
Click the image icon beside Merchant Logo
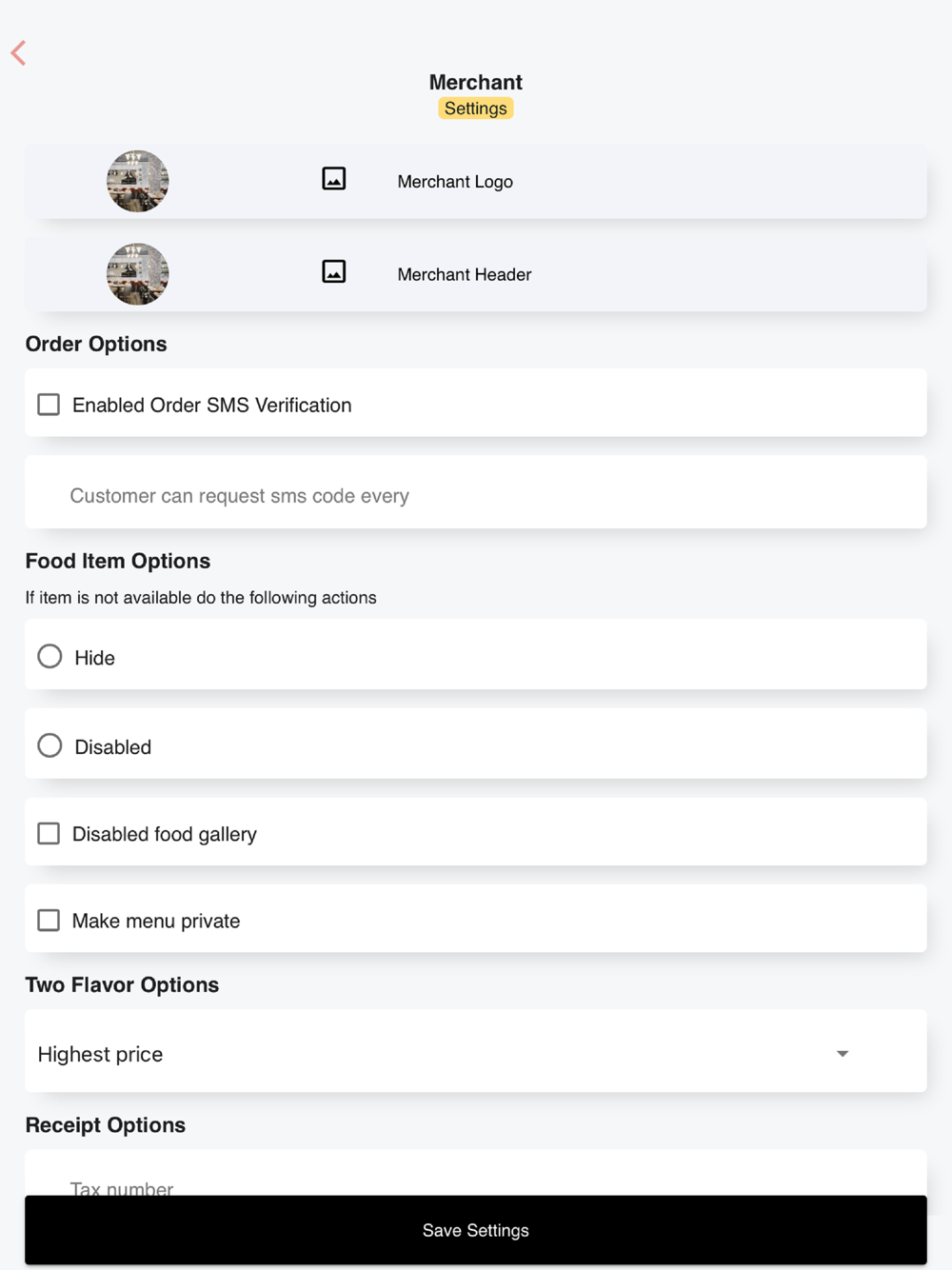click(x=334, y=179)
